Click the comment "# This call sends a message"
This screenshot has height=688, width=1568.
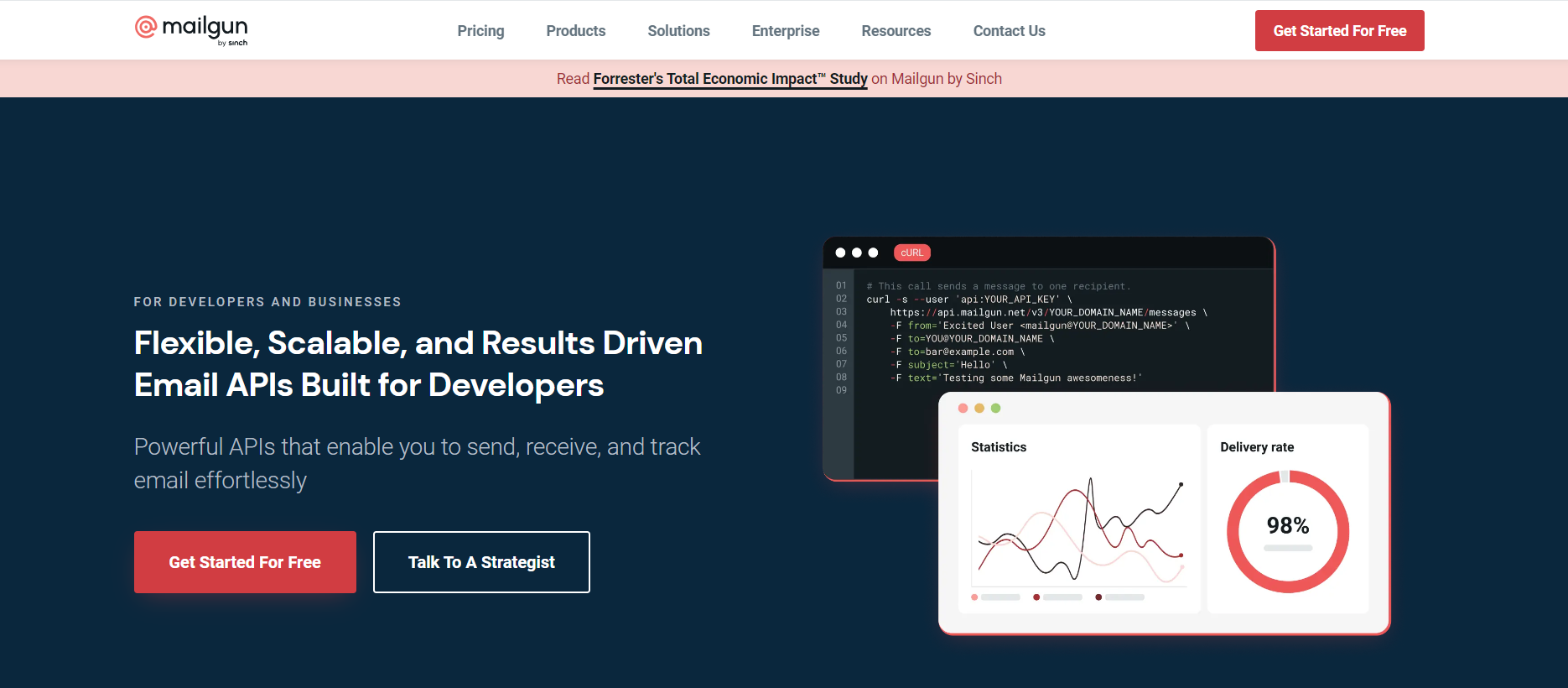[999, 286]
